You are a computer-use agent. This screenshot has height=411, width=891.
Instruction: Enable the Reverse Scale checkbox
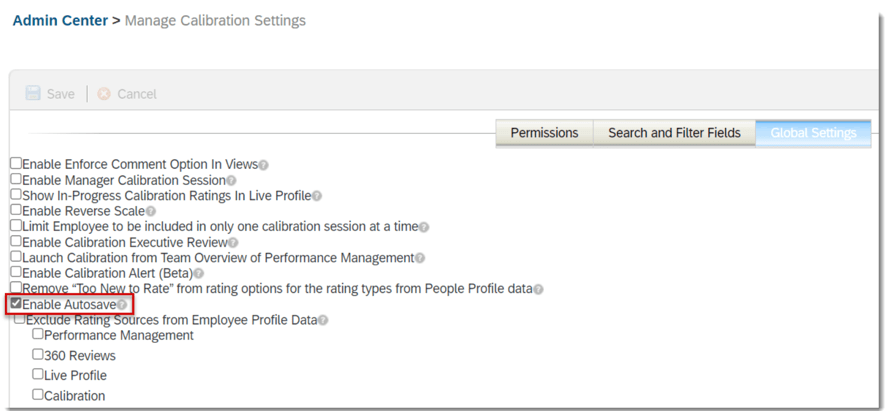click(16, 211)
